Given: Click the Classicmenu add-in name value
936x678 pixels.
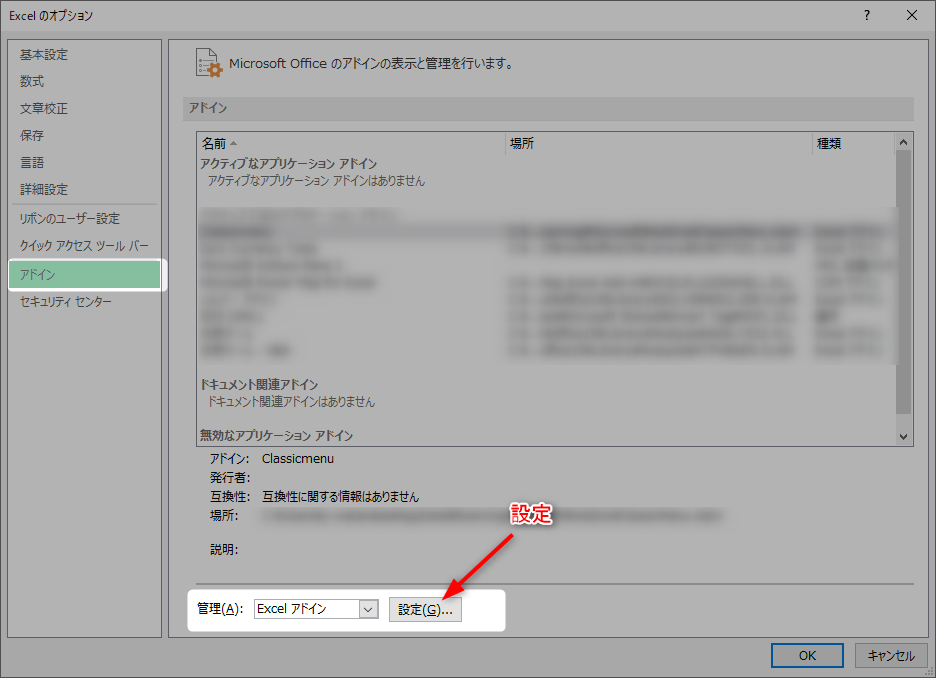Looking at the screenshot, I should (298, 458).
